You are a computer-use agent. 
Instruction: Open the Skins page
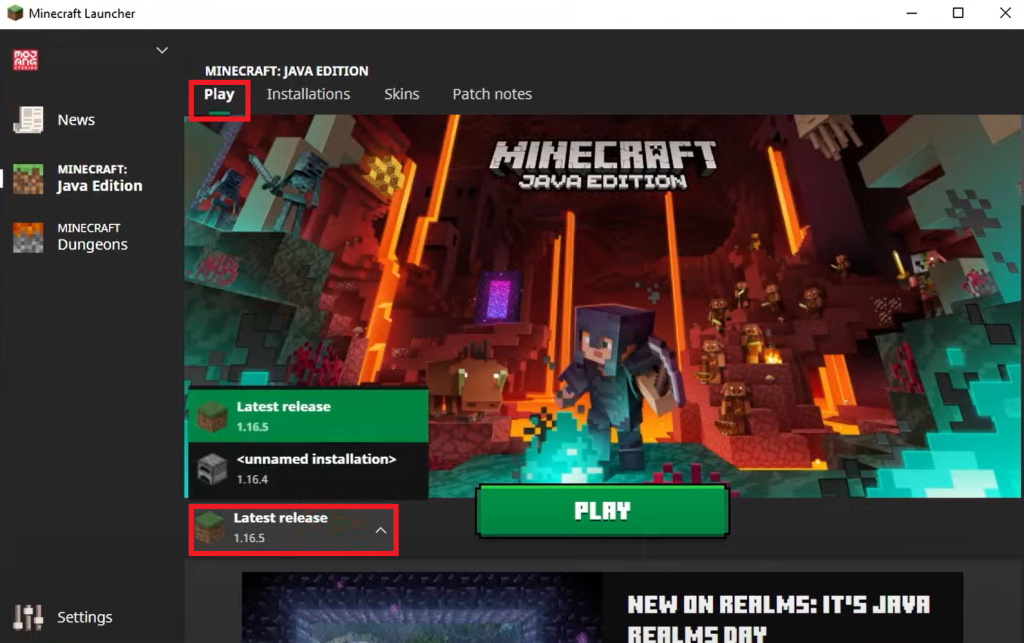coord(401,94)
